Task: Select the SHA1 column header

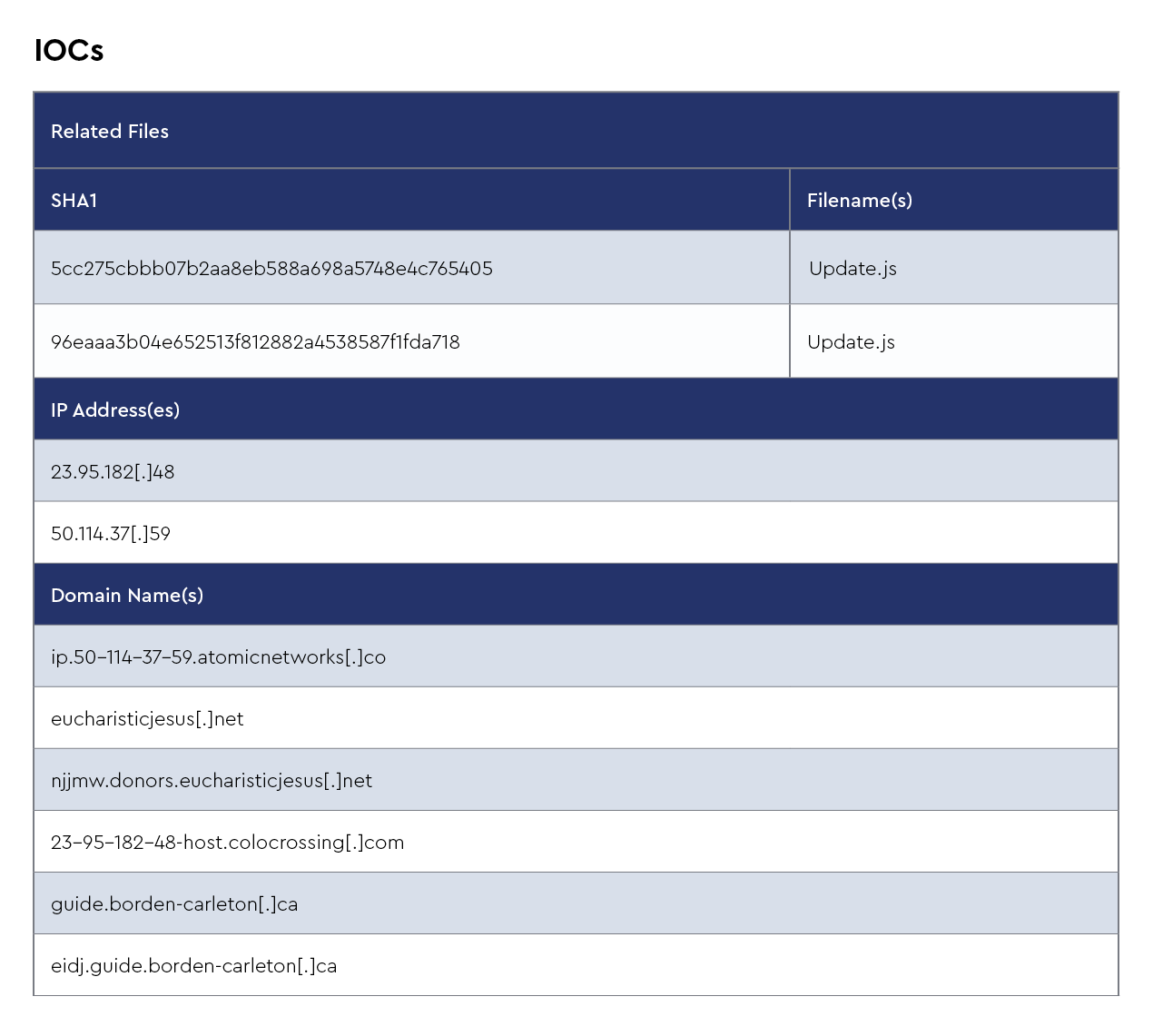Action: click(74, 201)
